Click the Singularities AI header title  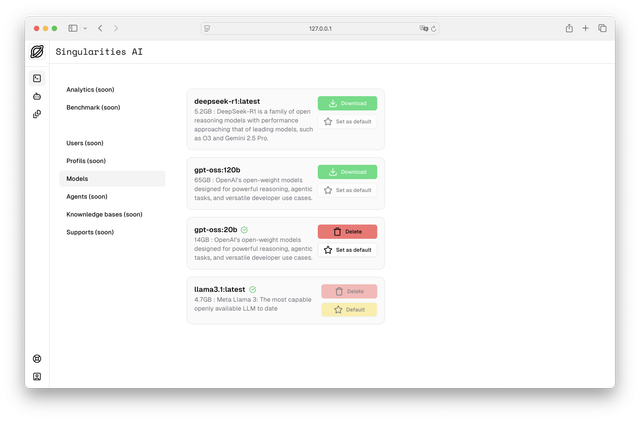click(99, 52)
